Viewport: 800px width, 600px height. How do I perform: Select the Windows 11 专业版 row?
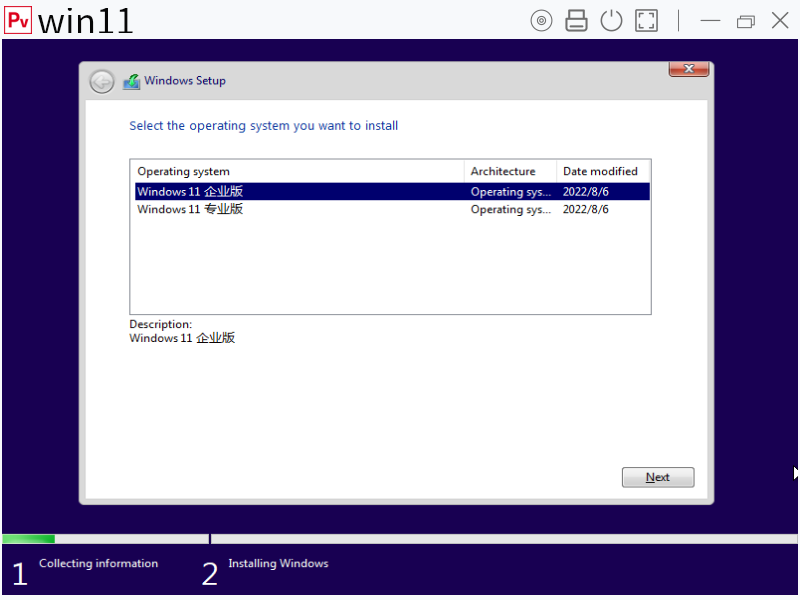tap(392, 209)
